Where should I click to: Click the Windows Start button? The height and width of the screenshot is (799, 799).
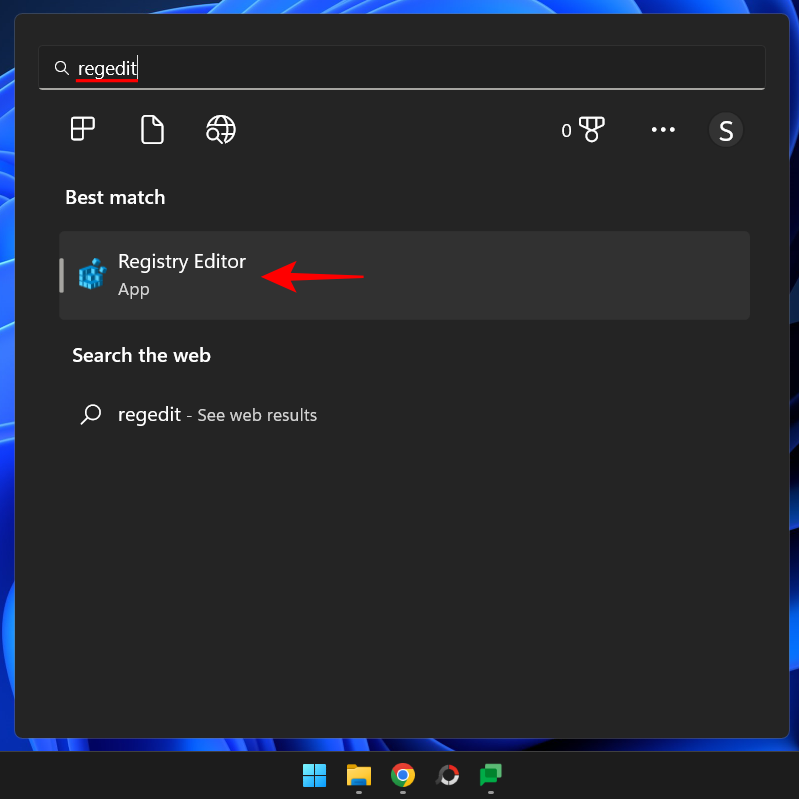[314, 775]
